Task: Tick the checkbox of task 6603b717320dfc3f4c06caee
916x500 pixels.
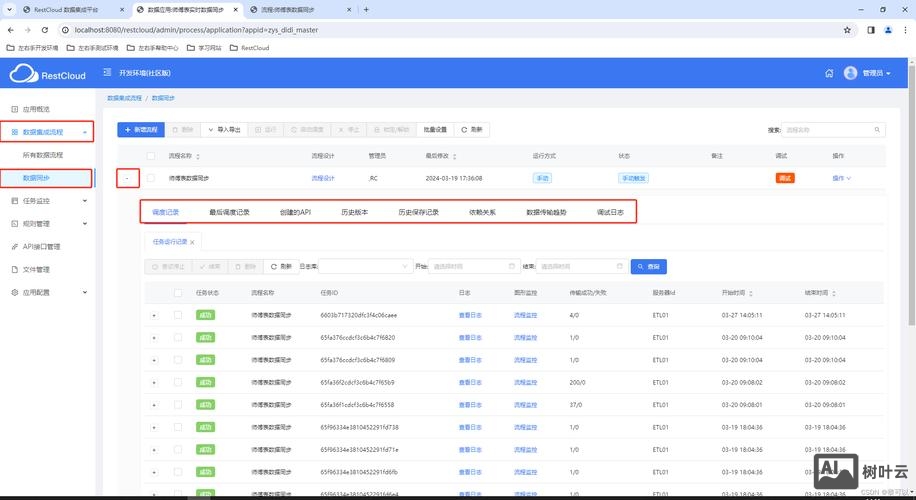Action: pyautogui.click(x=178, y=315)
